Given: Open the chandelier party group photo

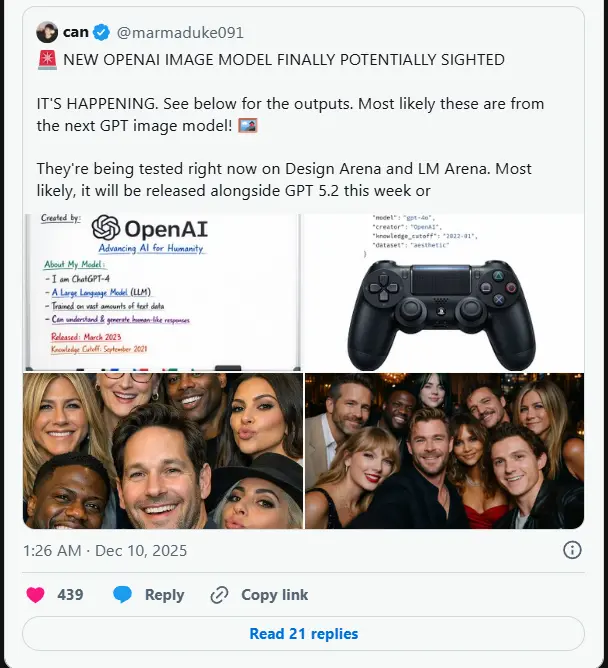Looking at the screenshot, I should [x=444, y=451].
